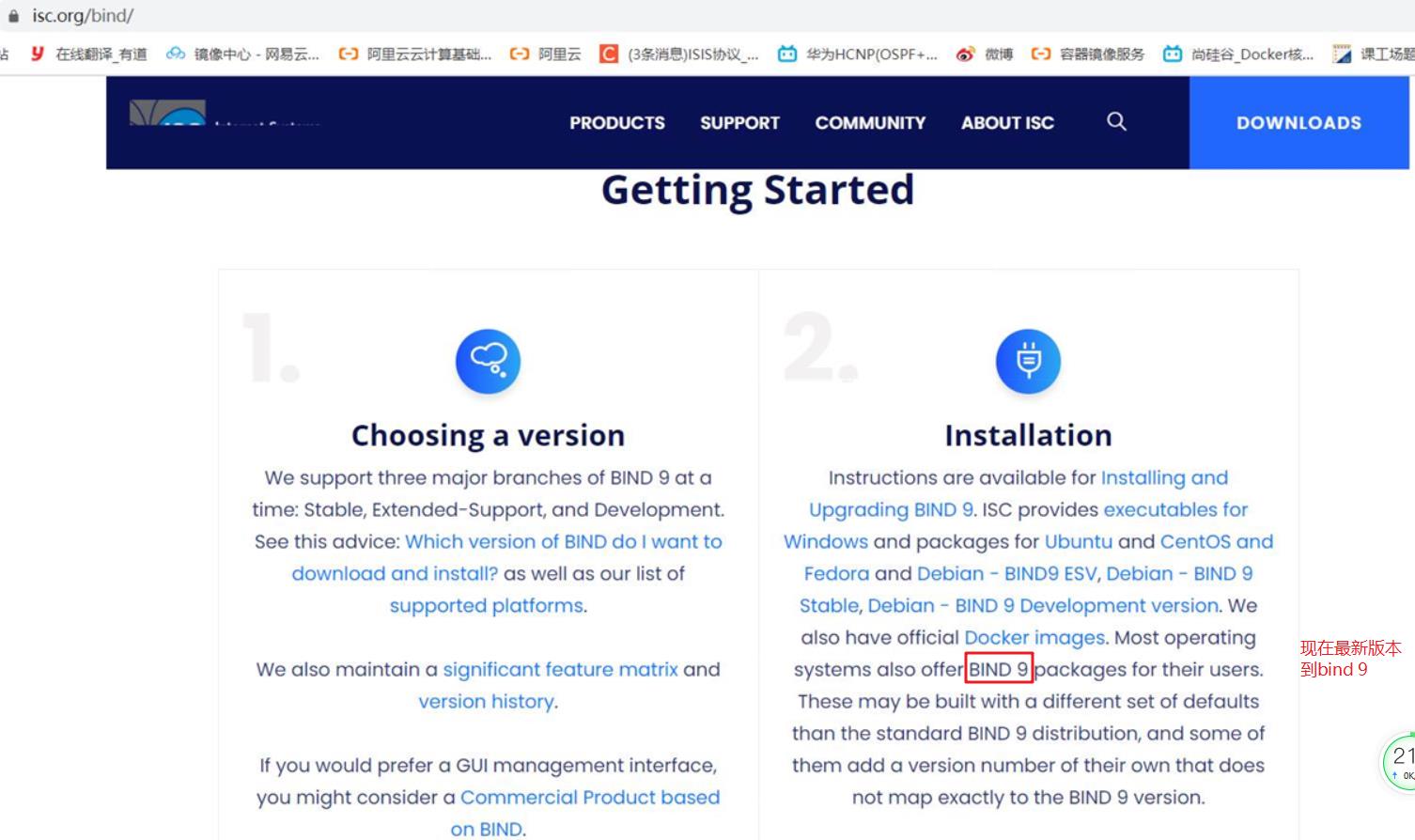
Task: Open the 阿里云云计算基础 bookmark
Action: [415, 54]
